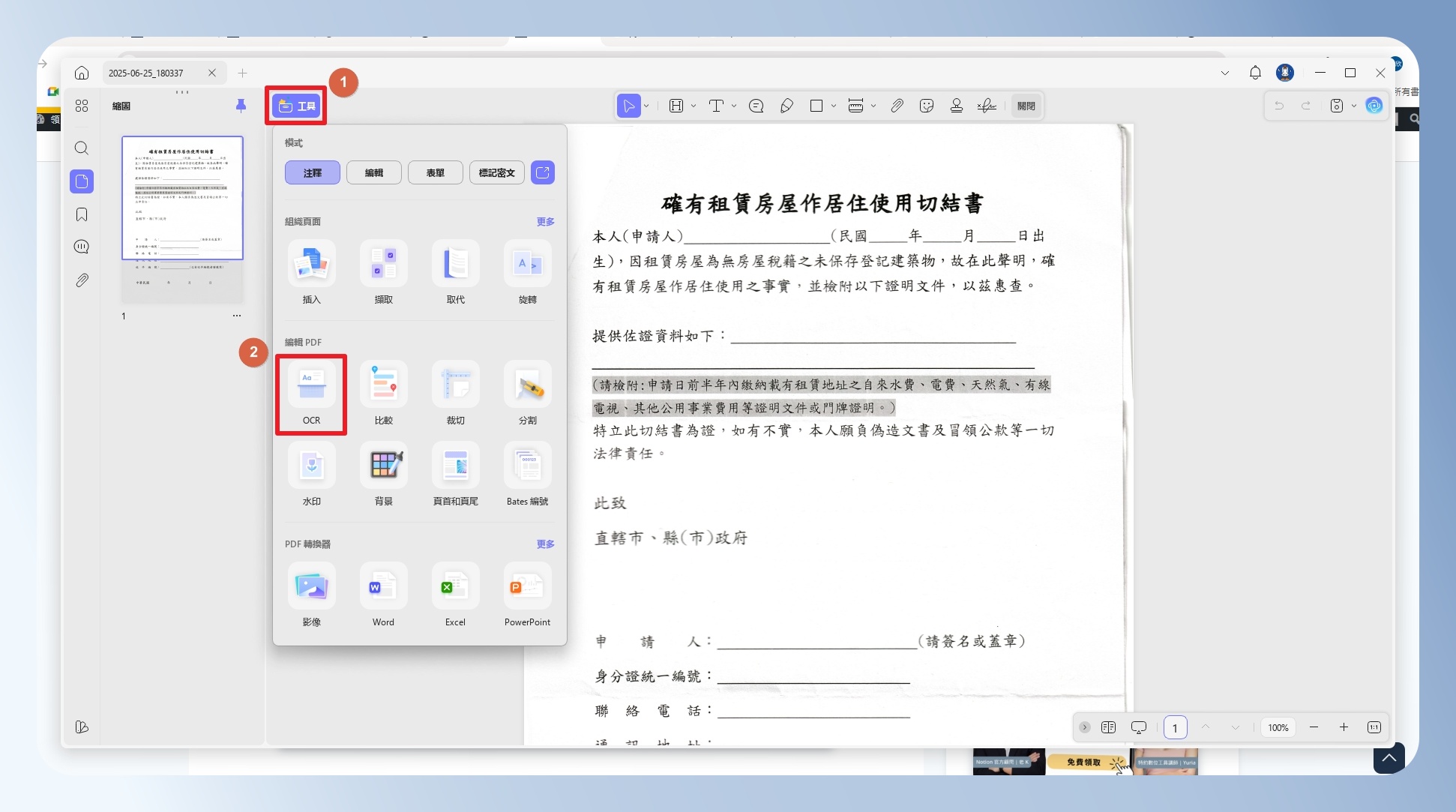Close the 2025-06-25_180337 document tab
Screen dimensions: 1456x812
click(x=212, y=73)
